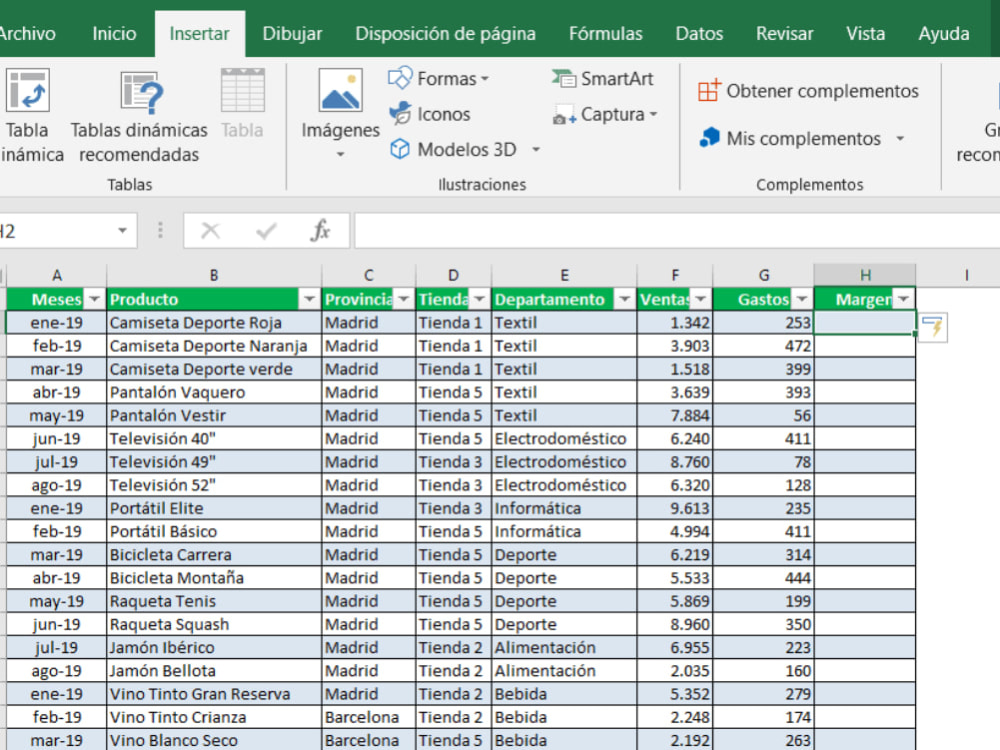Screen dimensions: 1000x750
Task: Select column header I
Action: pyautogui.click(x=966, y=275)
